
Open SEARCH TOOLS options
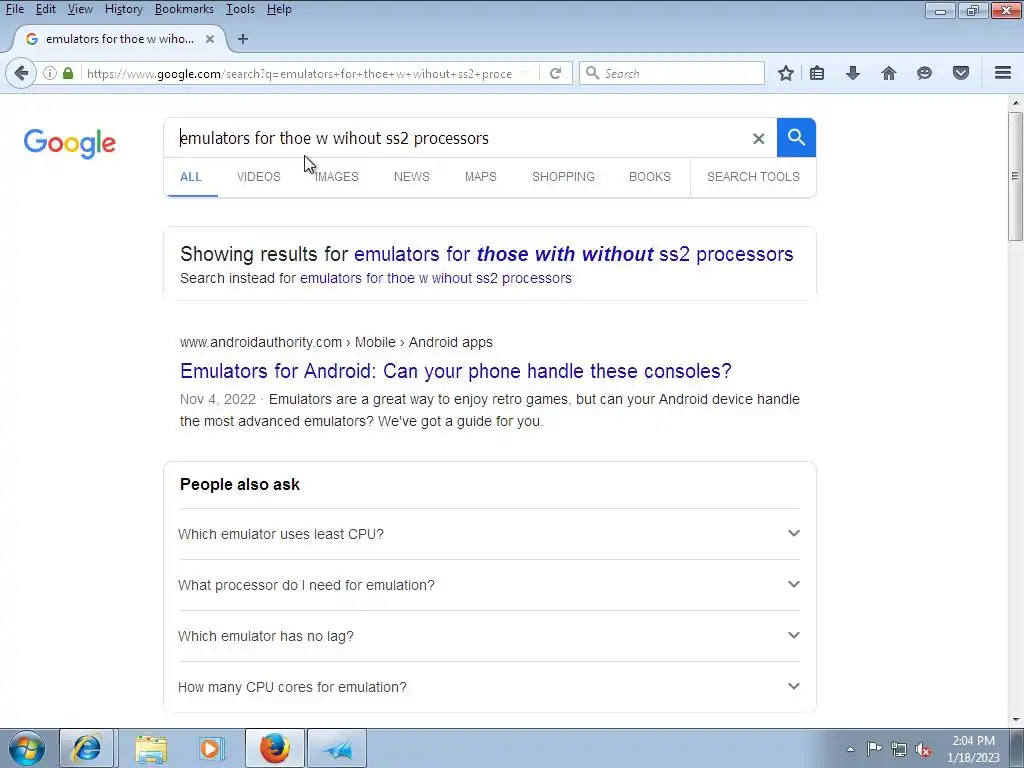pos(753,177)
